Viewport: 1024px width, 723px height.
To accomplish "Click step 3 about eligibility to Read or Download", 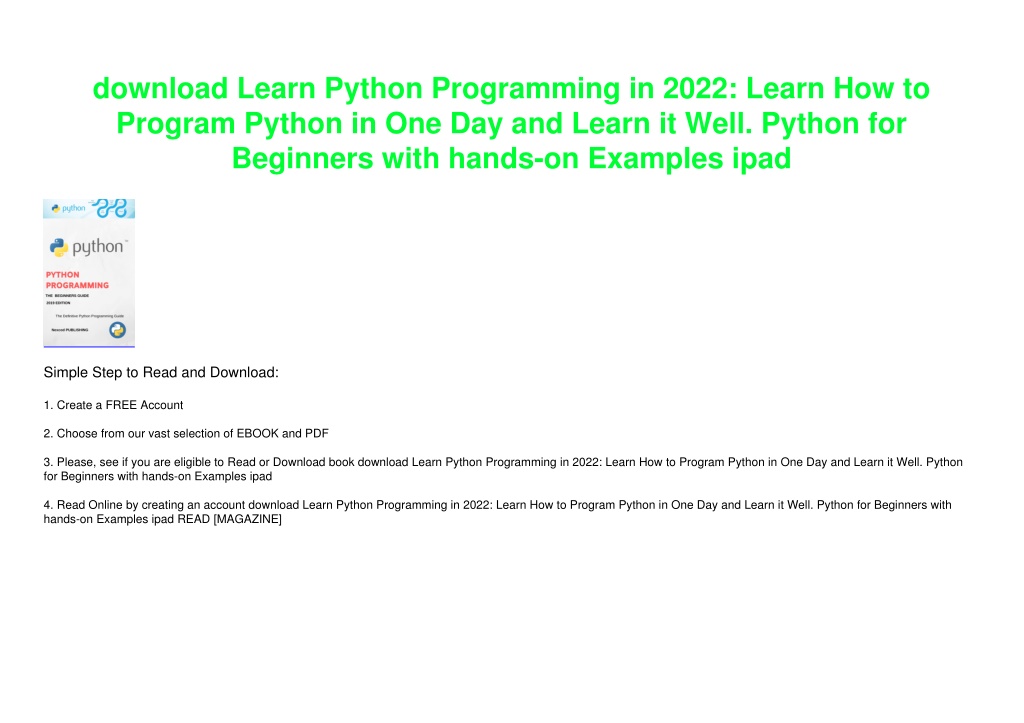I will tap(503, 469).
